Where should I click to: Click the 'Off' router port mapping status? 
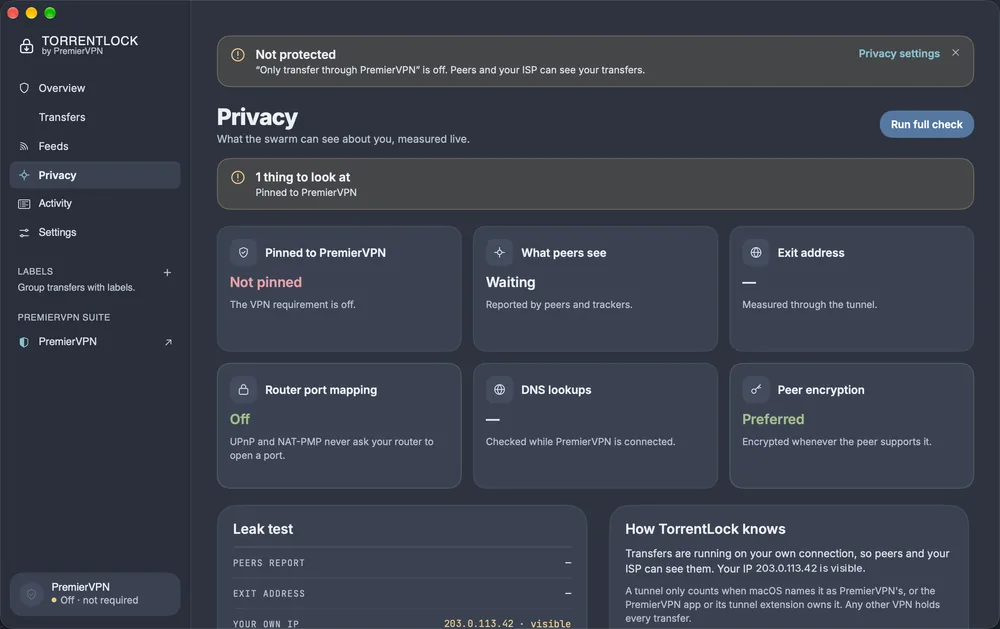coord(240,419)
